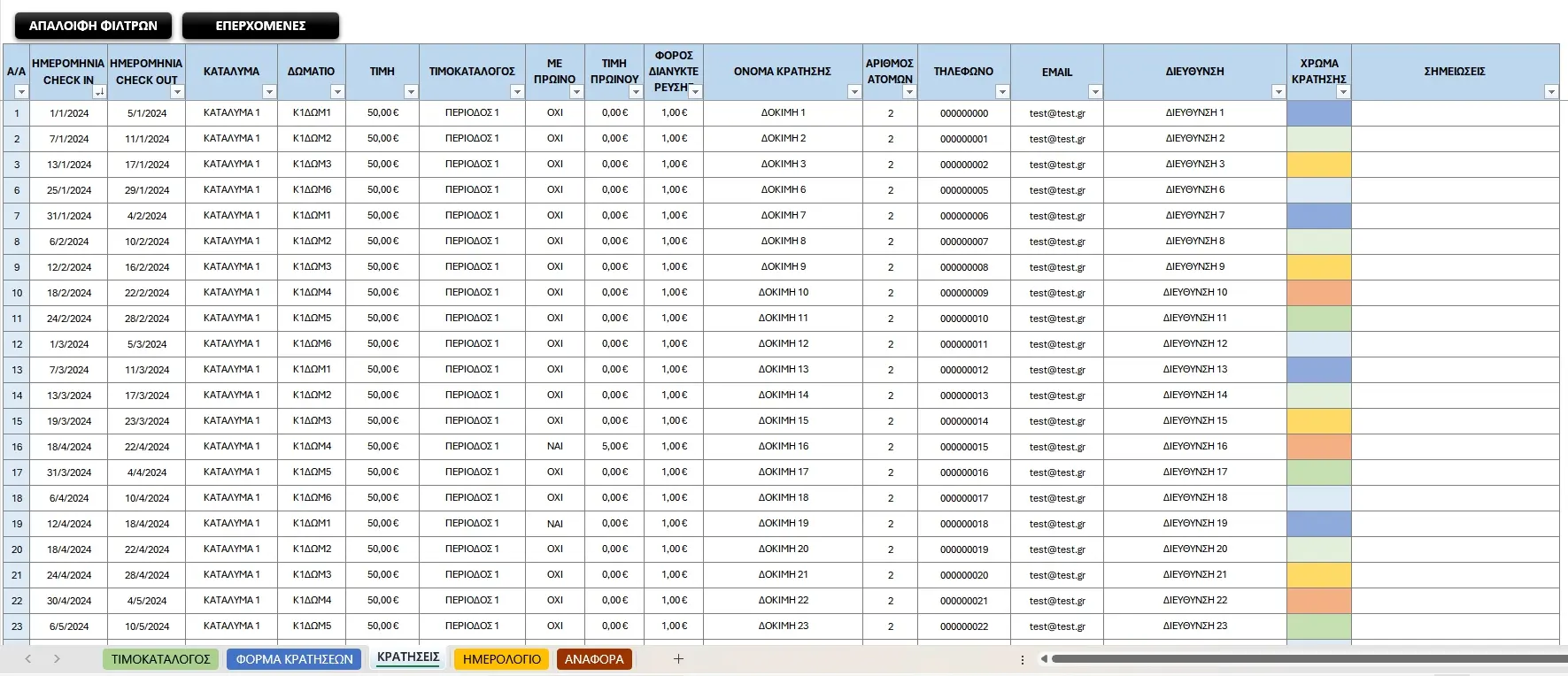Viewport: 1568px width, 676px height.
Task: Open the ΧΡΩΜΑ ΚΡΑΤΗΣΗΣ filter dropdown
Action: [1343, 92]
